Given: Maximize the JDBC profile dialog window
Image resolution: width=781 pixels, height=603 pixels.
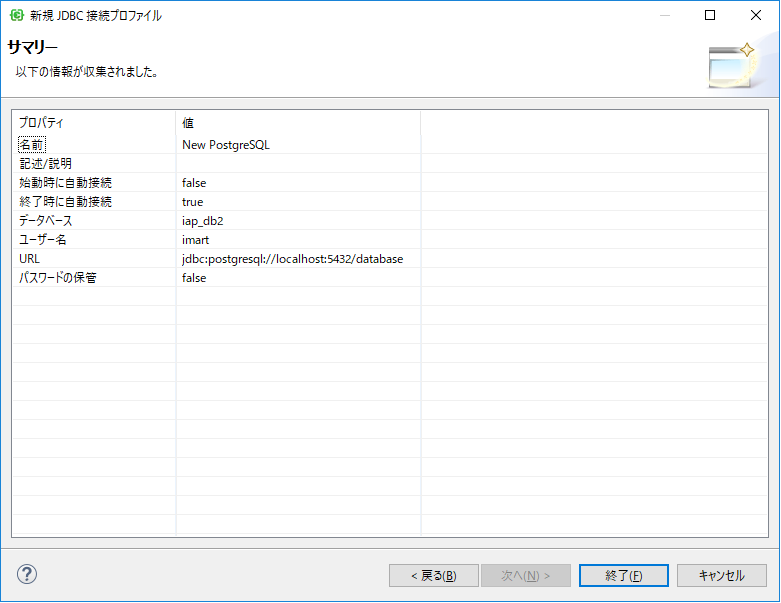Looking at the screenshot, I should click(x=710, y=15).
